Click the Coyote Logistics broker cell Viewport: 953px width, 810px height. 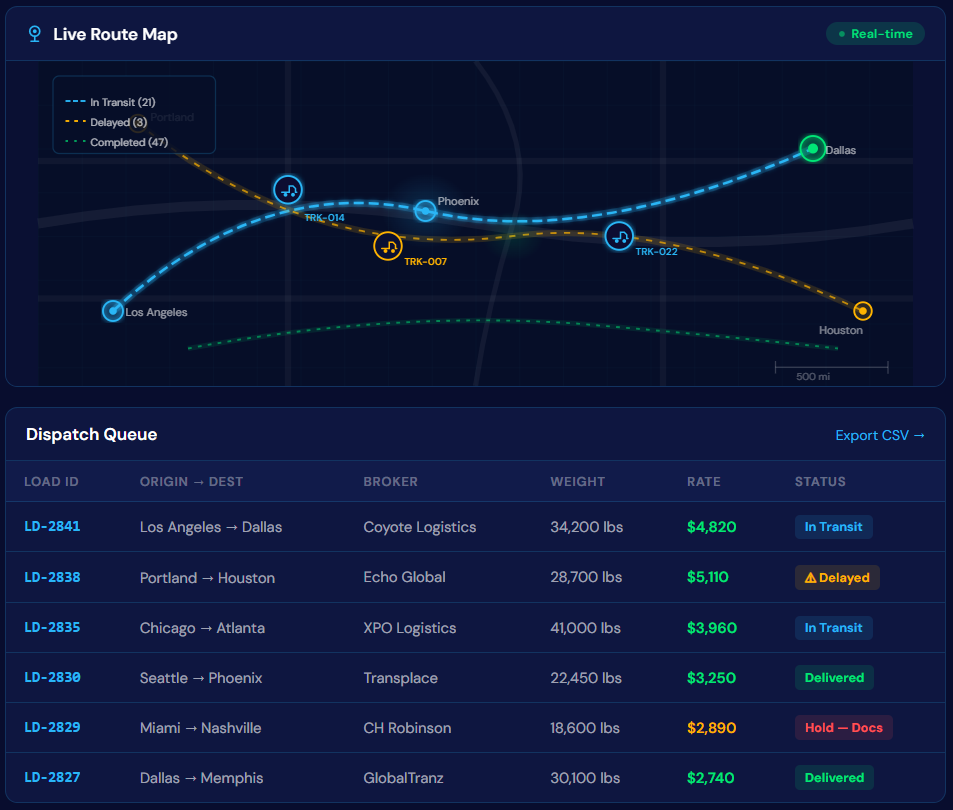coord(419,527)
